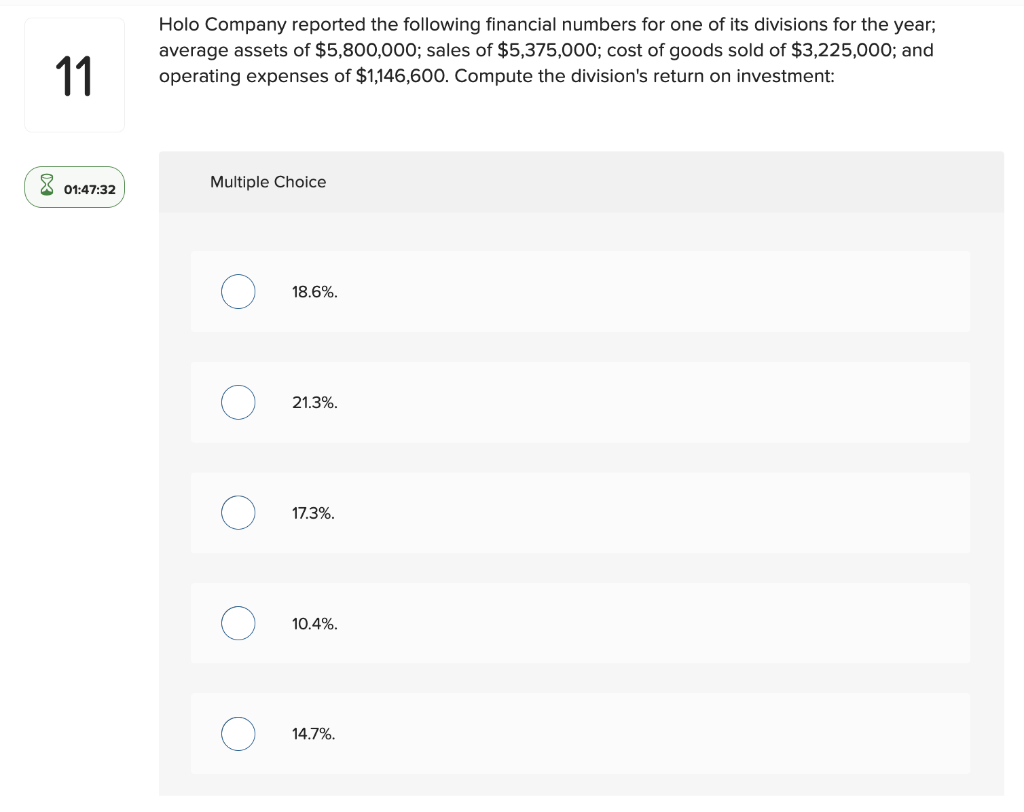This screenshot has height=812, width=1024.
Task: Click the 18.6% answer text
Action: click(x=315, y=292)
